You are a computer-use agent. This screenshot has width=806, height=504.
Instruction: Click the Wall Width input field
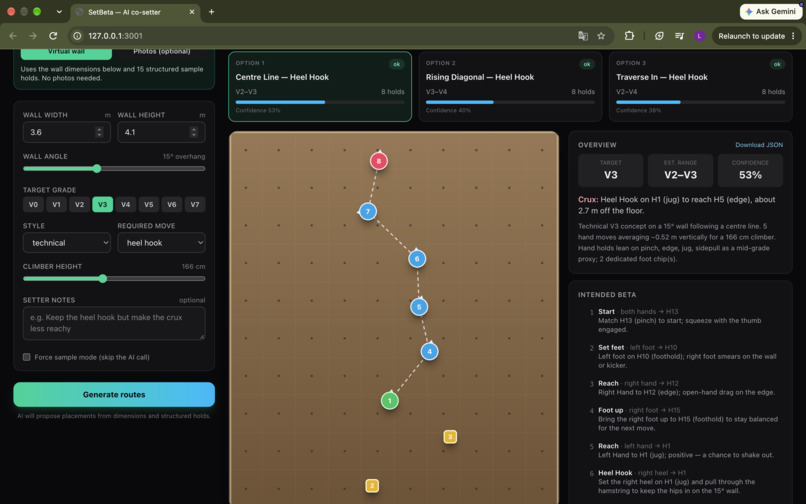click(x=66, y=132)
